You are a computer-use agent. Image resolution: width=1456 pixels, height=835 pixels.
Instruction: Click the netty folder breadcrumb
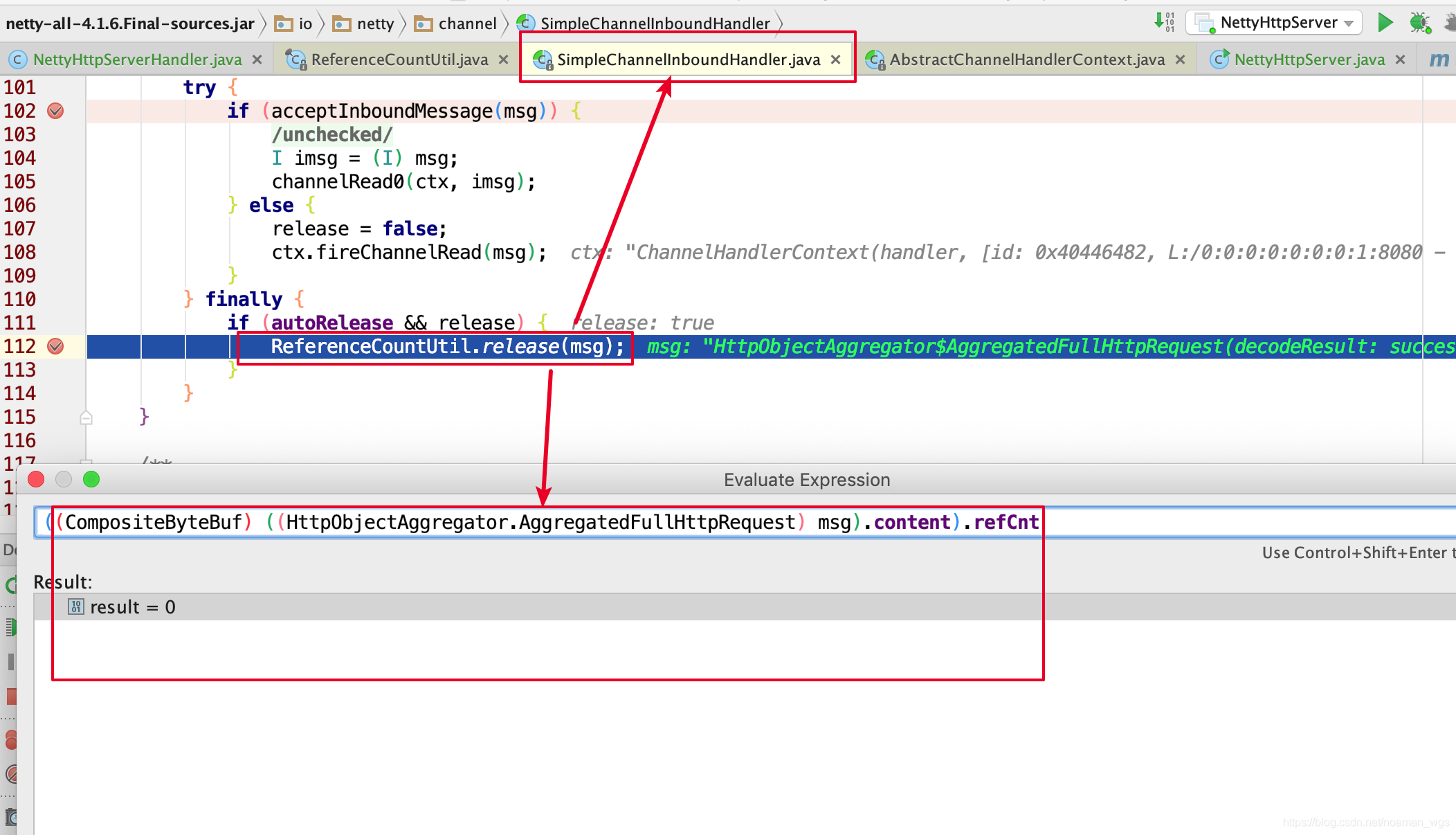click(363, 24)
